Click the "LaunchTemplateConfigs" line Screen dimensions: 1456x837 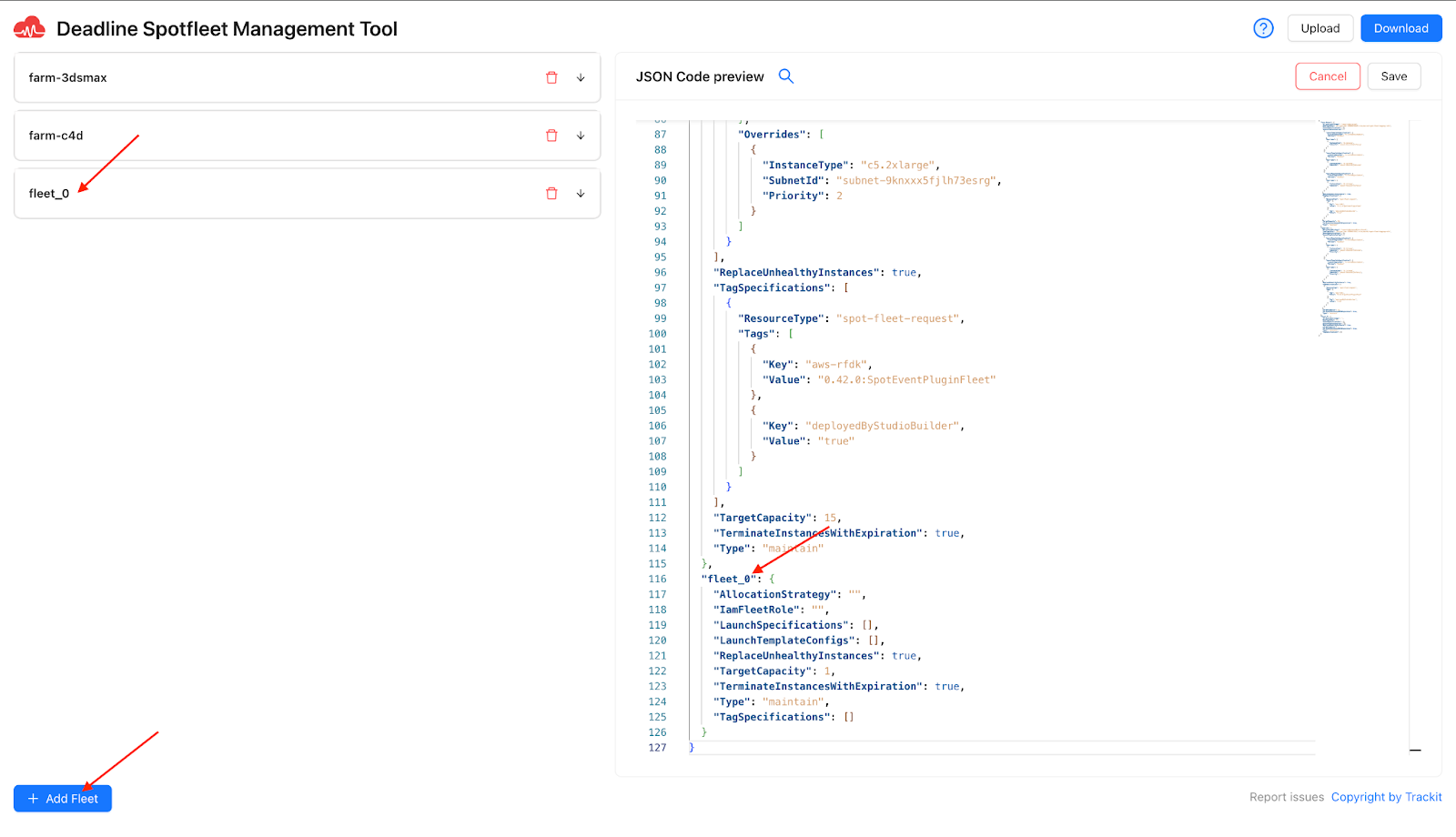pyautogui.click(x=799, y=640)
